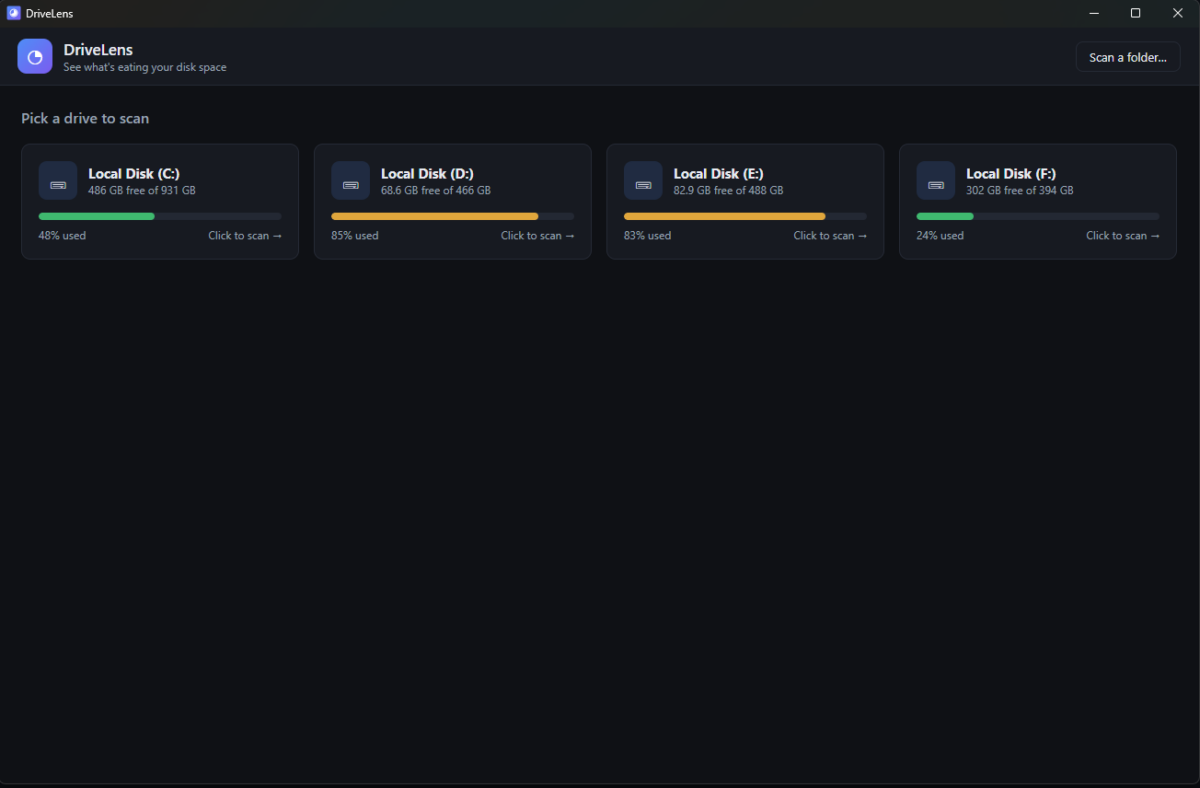
Task: Click the DriveLens pie-chart logo icon
Action: point(35,56)
